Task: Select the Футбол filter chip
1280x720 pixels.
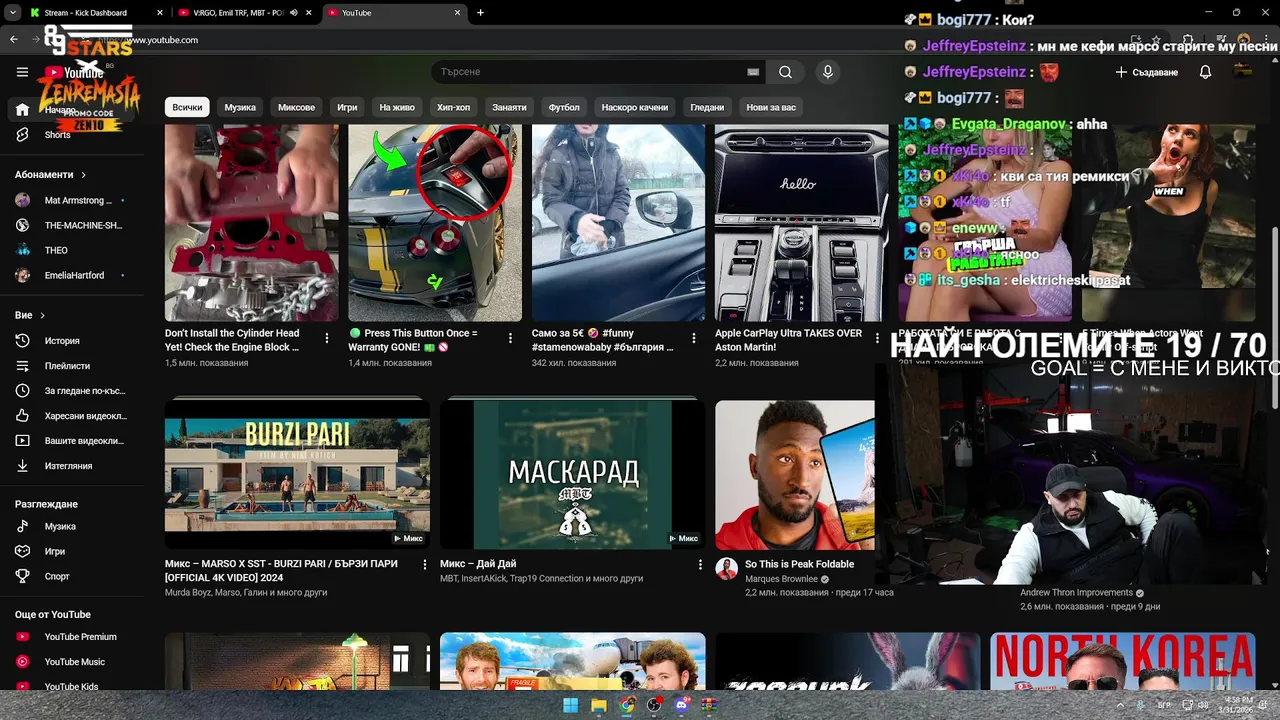Action: (564, 107)
